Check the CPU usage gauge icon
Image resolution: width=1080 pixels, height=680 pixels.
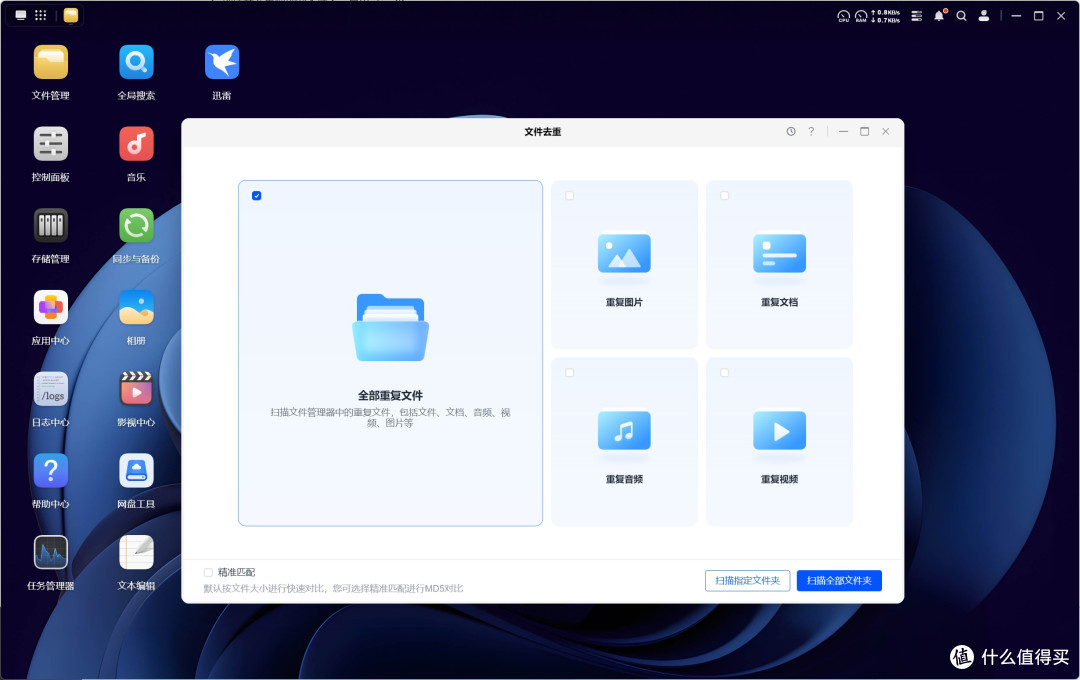(843, 16)
